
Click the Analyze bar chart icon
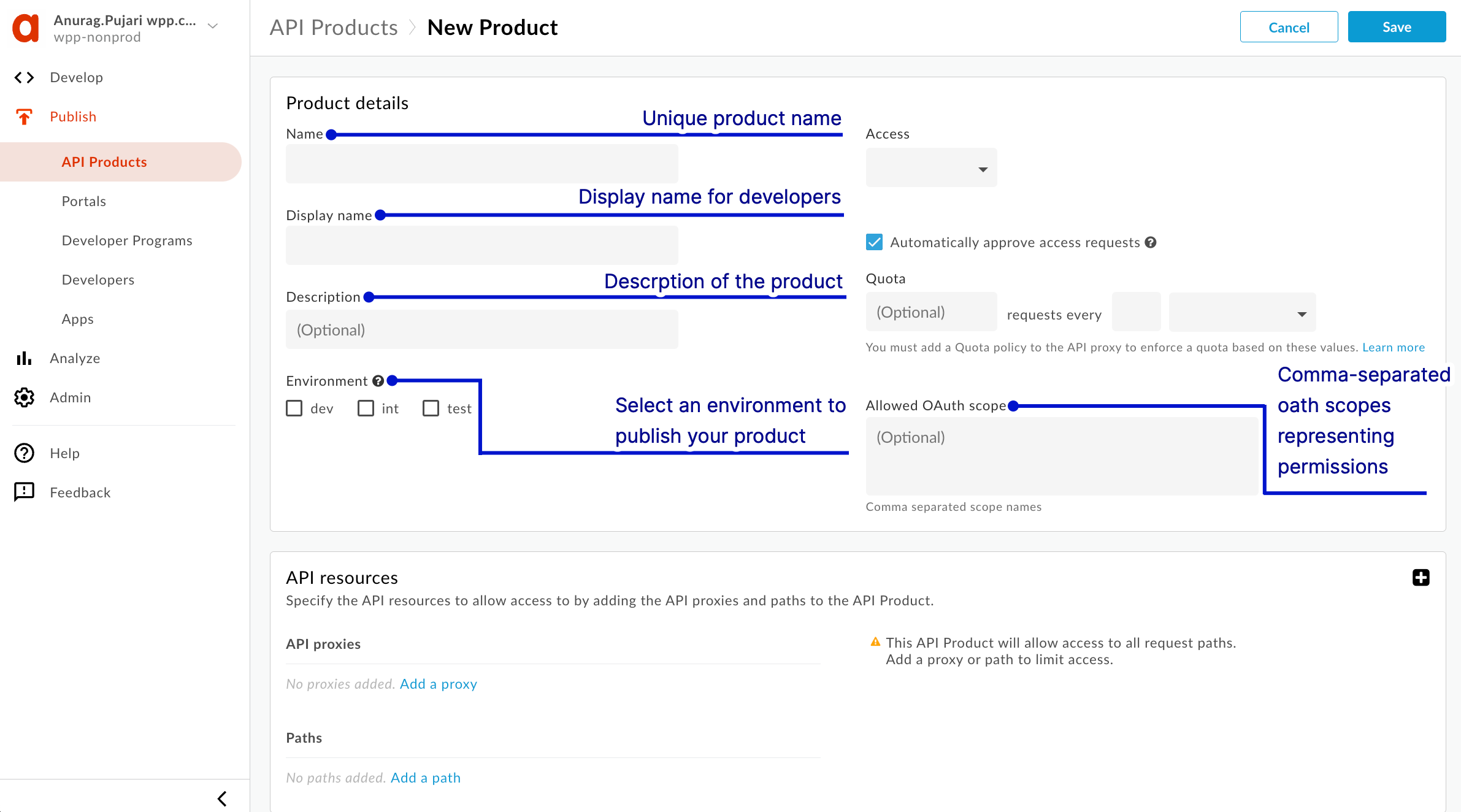[x=24, y=358]
